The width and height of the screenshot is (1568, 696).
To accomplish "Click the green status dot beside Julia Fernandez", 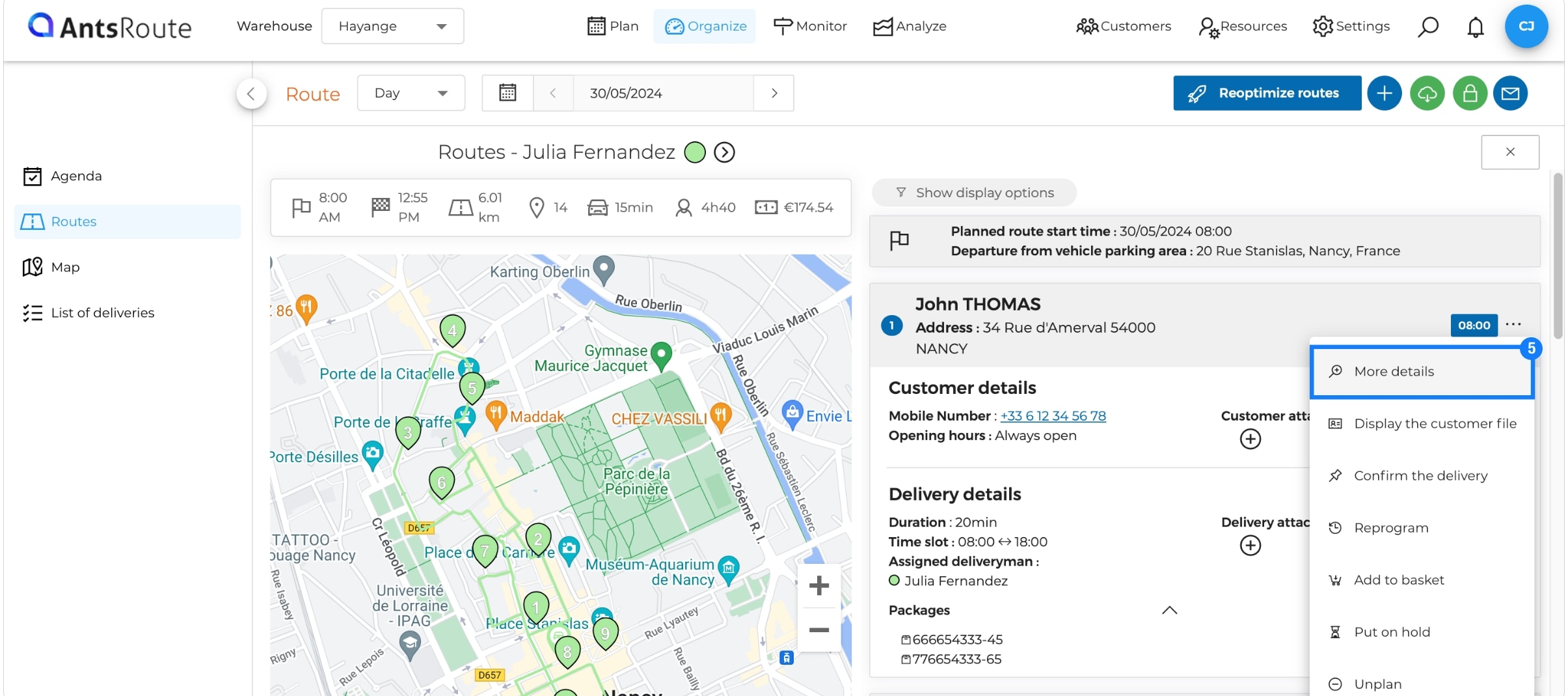I will point(695,152).
